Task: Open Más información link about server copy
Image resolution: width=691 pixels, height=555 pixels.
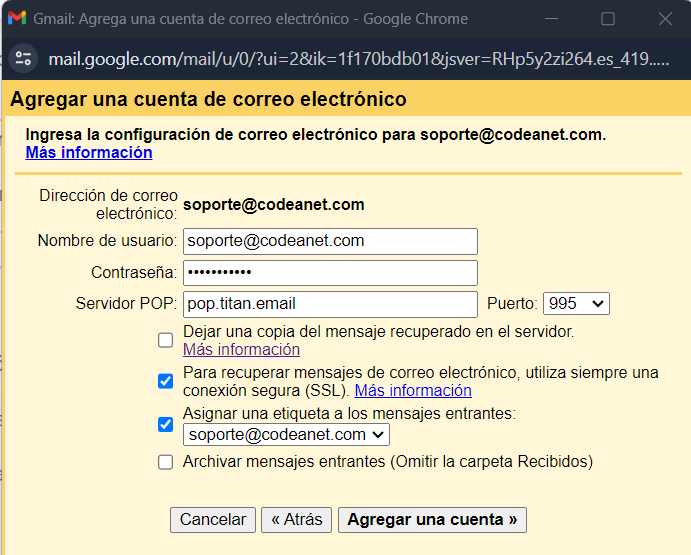Action: click(x=241, y=350)
